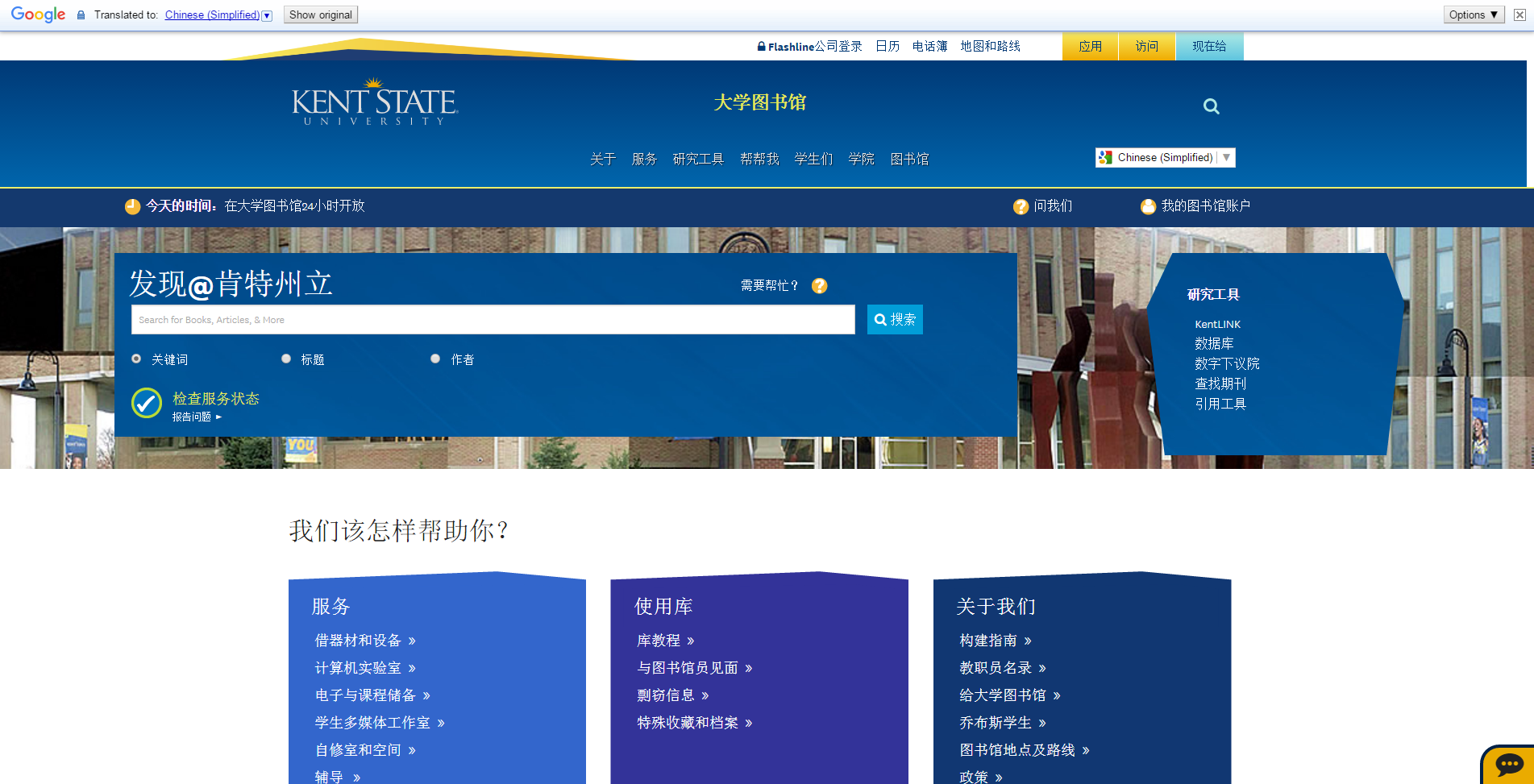Open the 帮帮我 menu
This screenshot has width=1534, height=784.
(x=759, y=160)
